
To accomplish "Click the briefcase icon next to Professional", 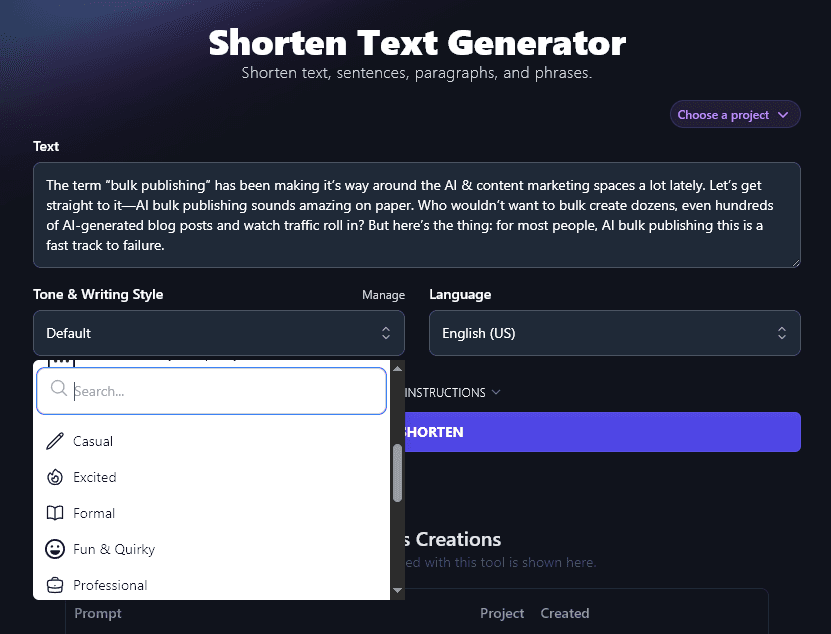I will click(x=55, y=585).
